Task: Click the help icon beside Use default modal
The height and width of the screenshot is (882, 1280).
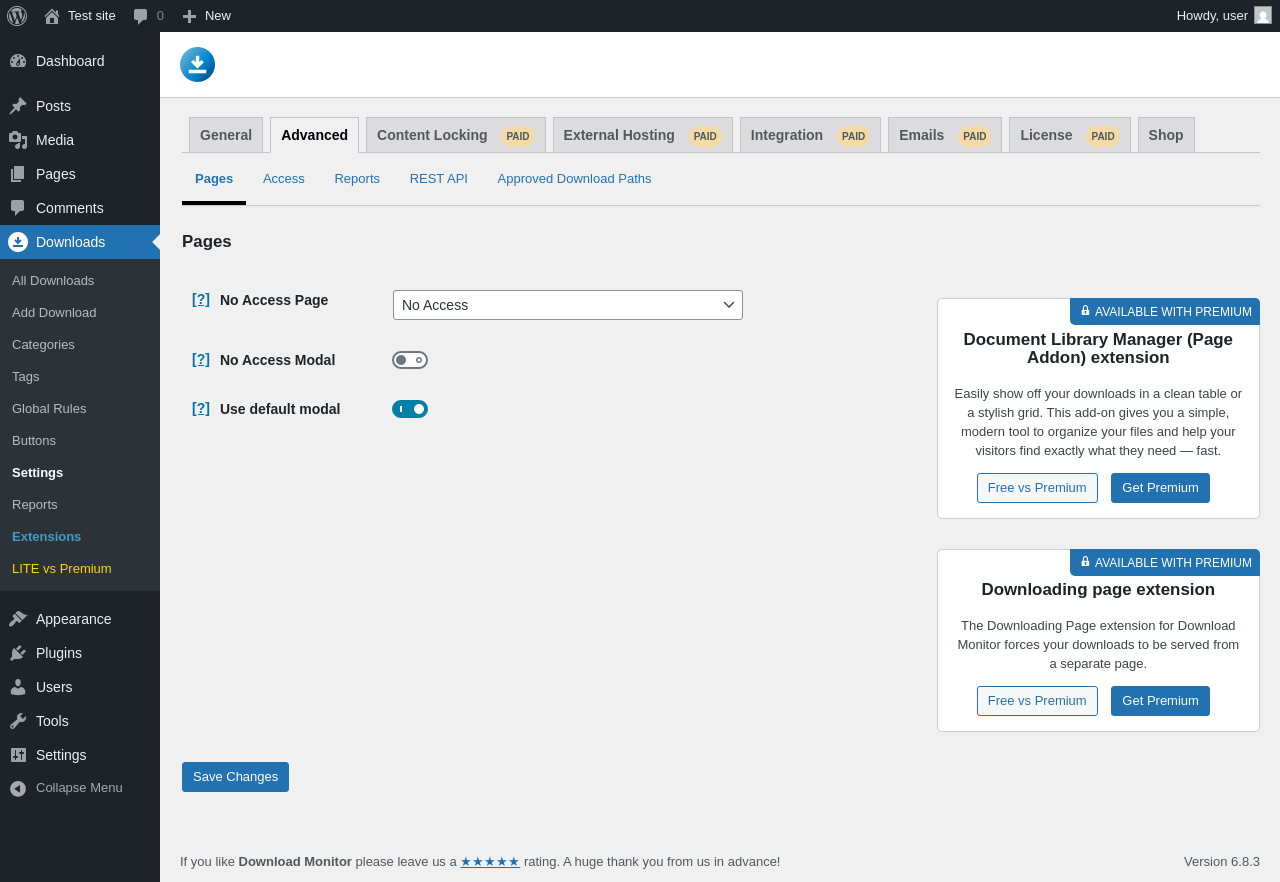Action: 201,408
